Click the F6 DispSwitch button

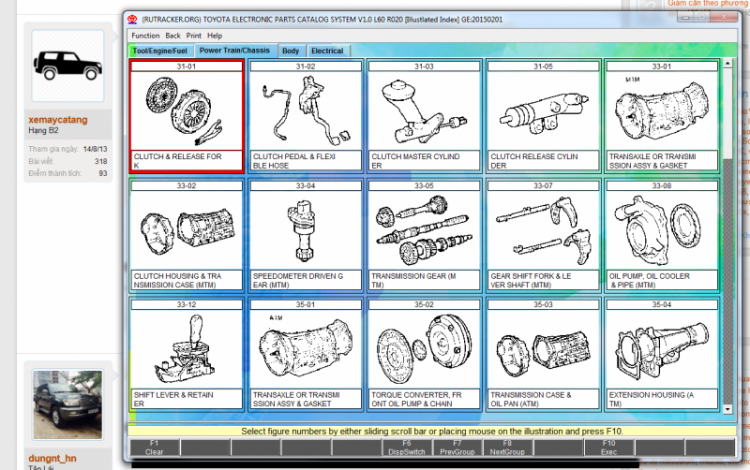click(x=407, y=448)
